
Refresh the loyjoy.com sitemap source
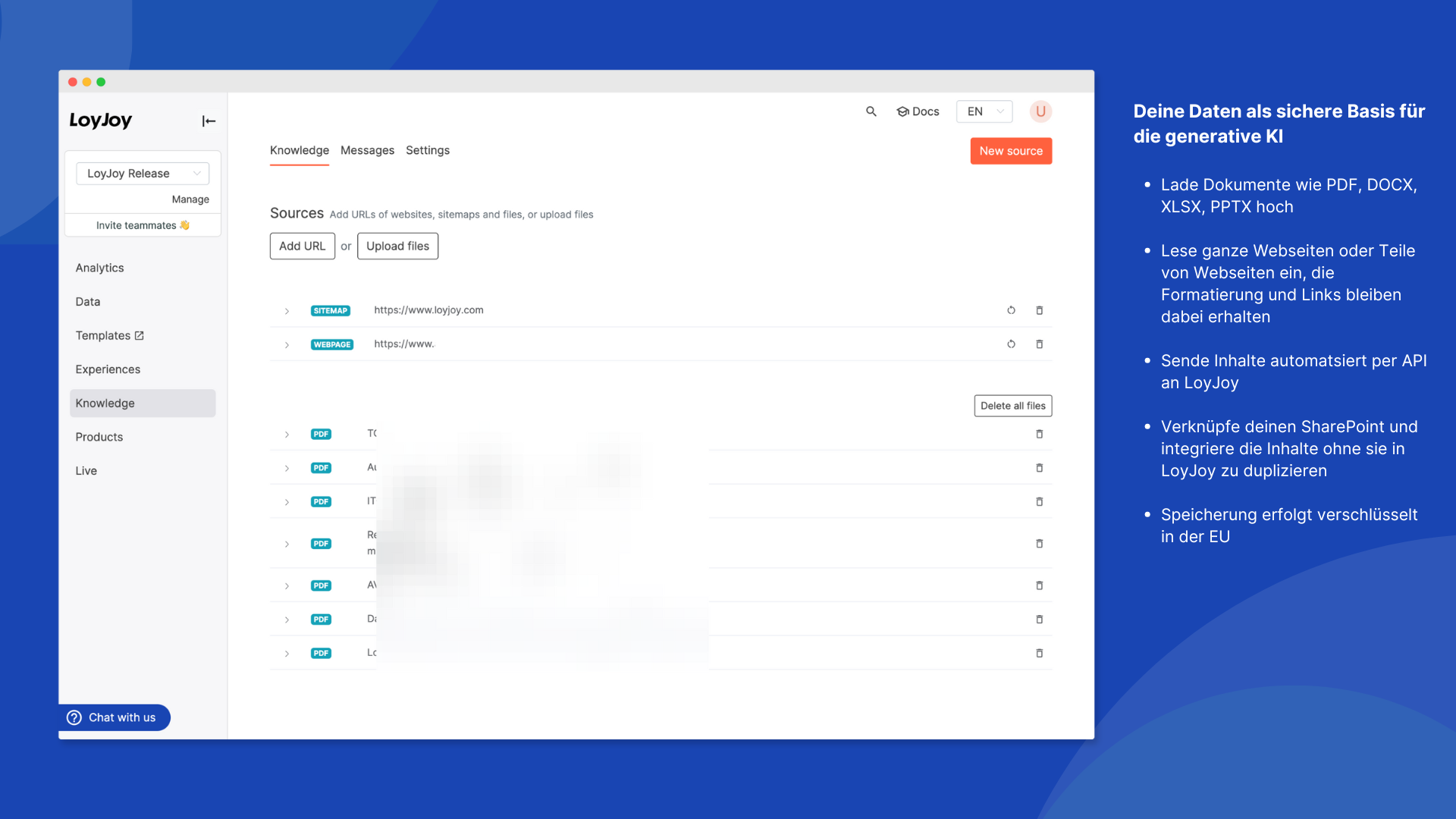click(1011, 310)
